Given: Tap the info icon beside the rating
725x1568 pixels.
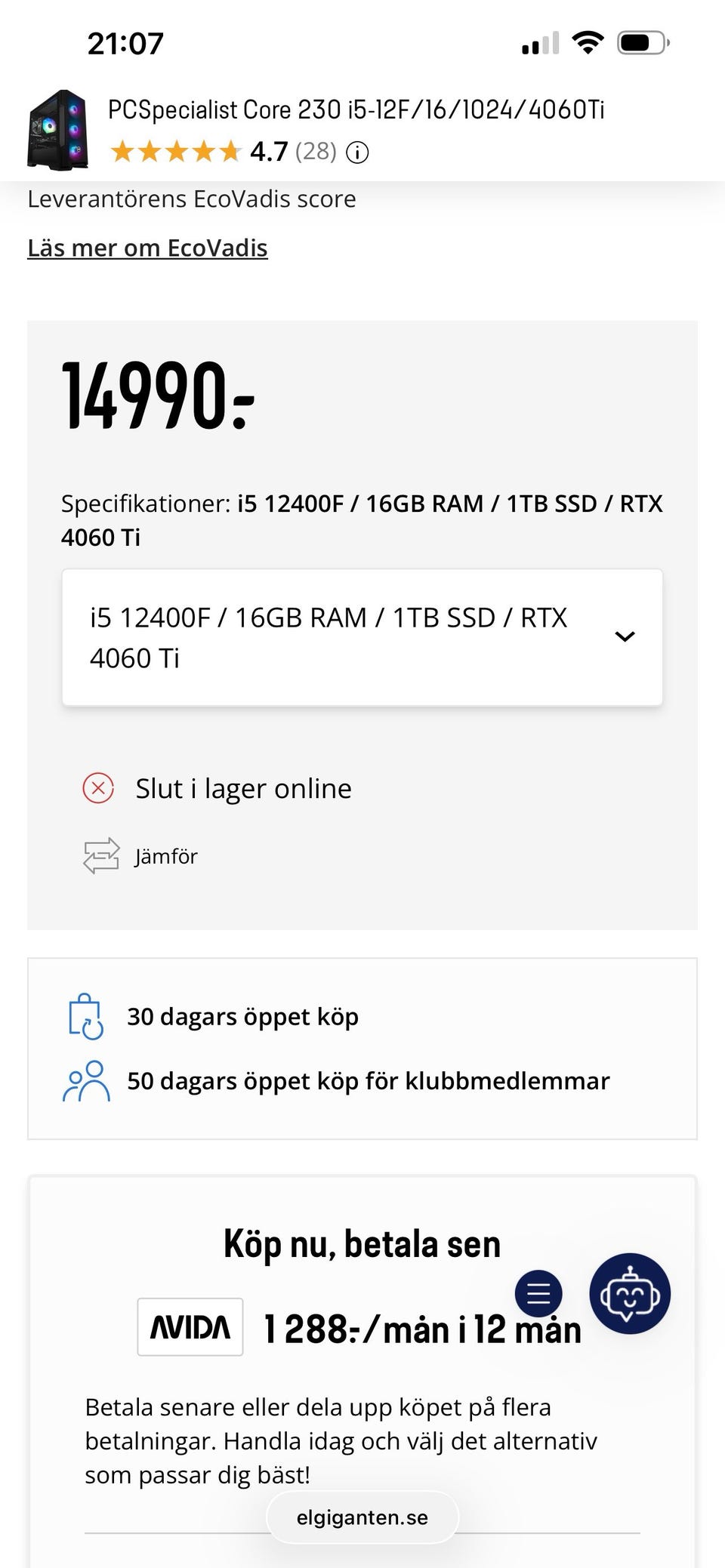Looking at the screenshot, I should pos(357,152).
